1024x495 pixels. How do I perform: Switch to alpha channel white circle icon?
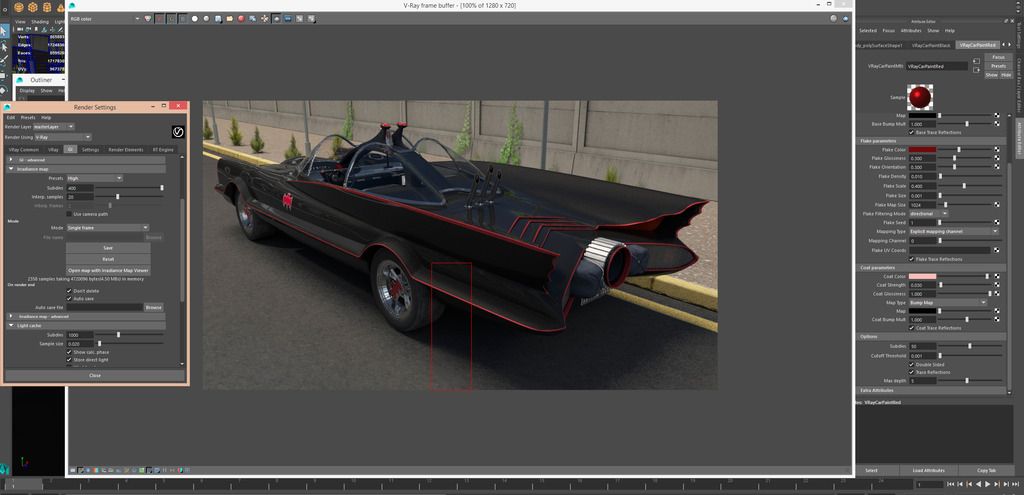[x=195, y=19]
